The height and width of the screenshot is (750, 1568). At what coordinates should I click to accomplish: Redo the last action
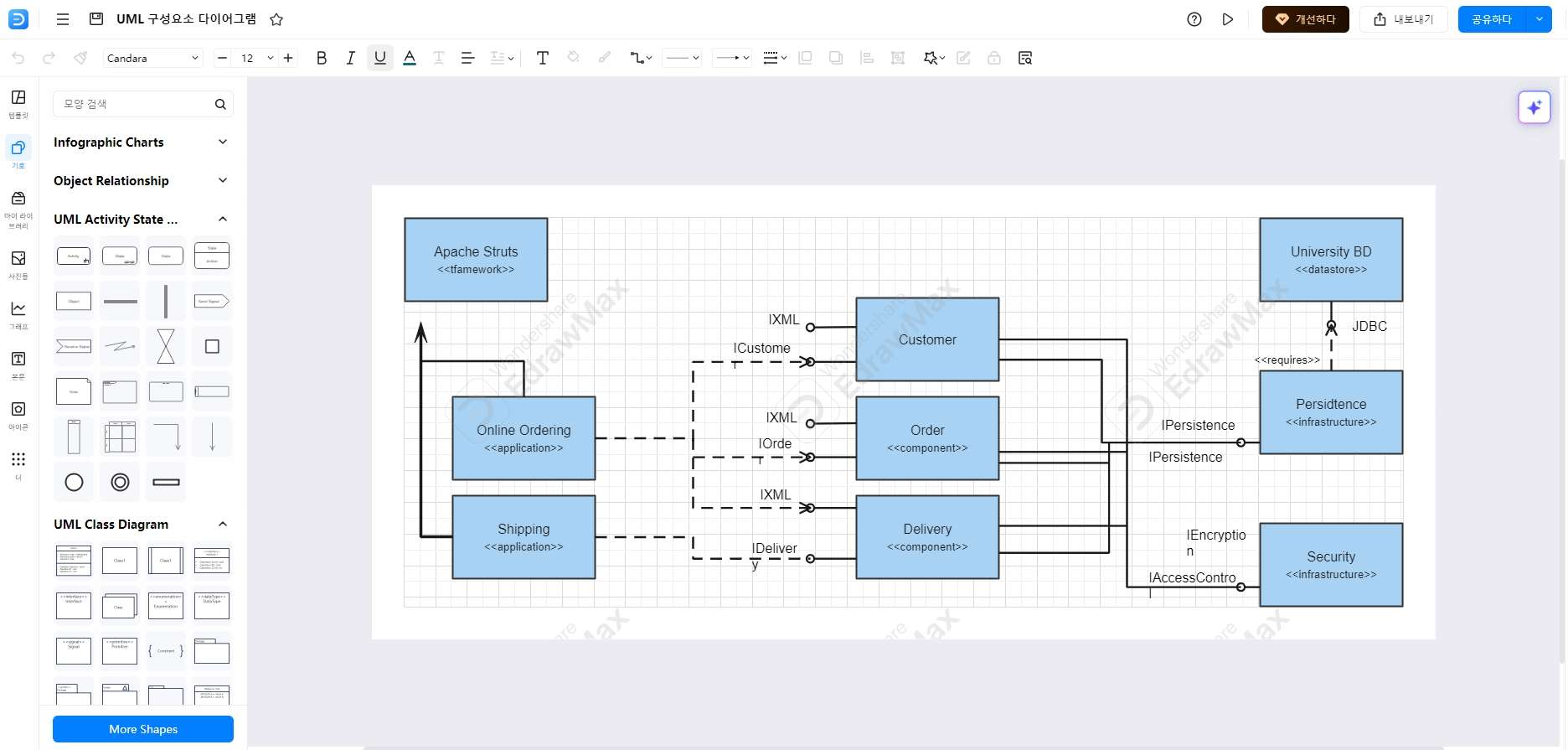(x=49, y=58)
